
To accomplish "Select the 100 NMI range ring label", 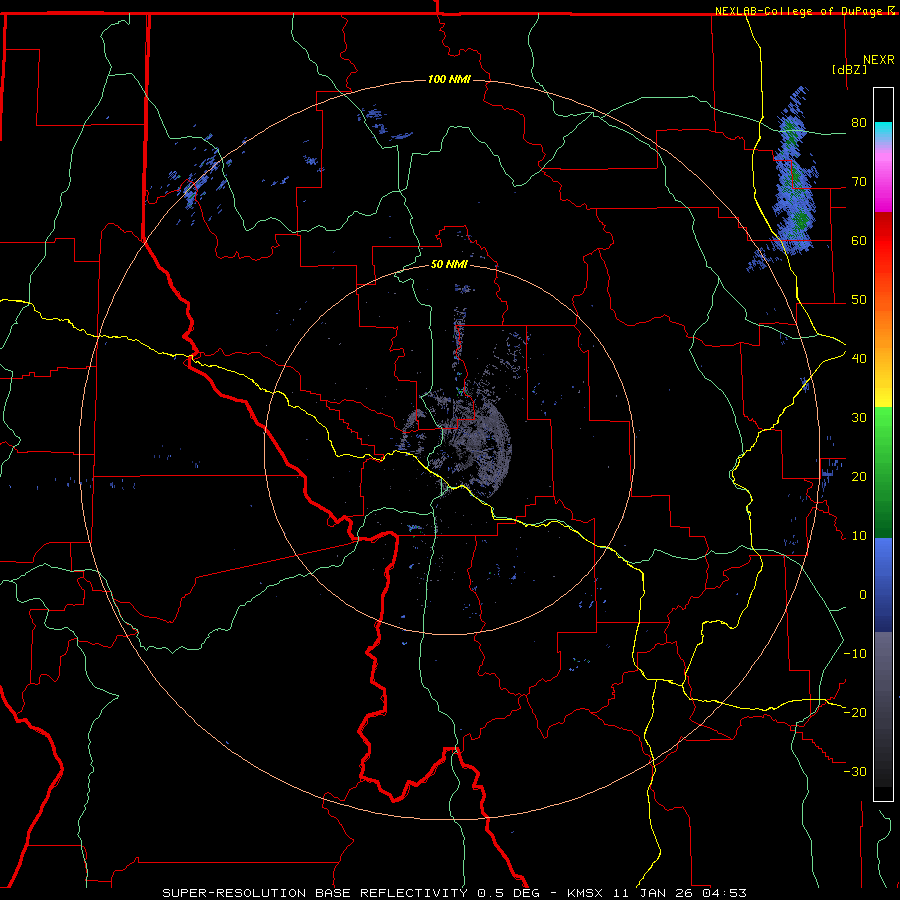I will coord(449,79).
